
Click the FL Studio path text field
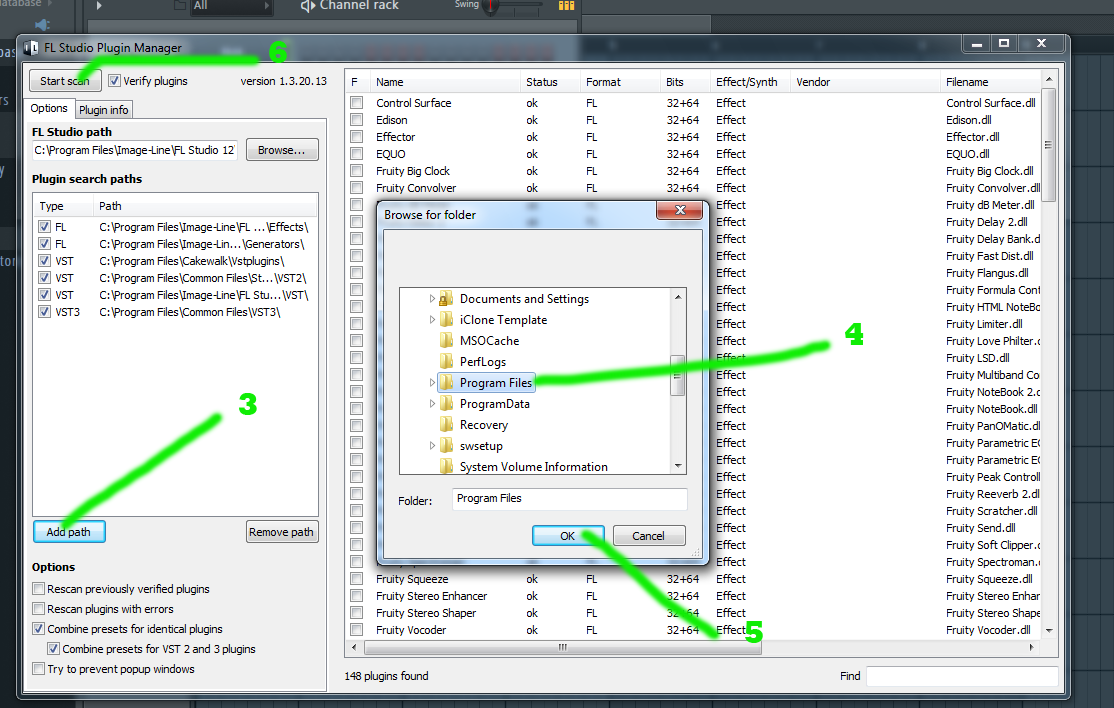(x=135, y=150)
